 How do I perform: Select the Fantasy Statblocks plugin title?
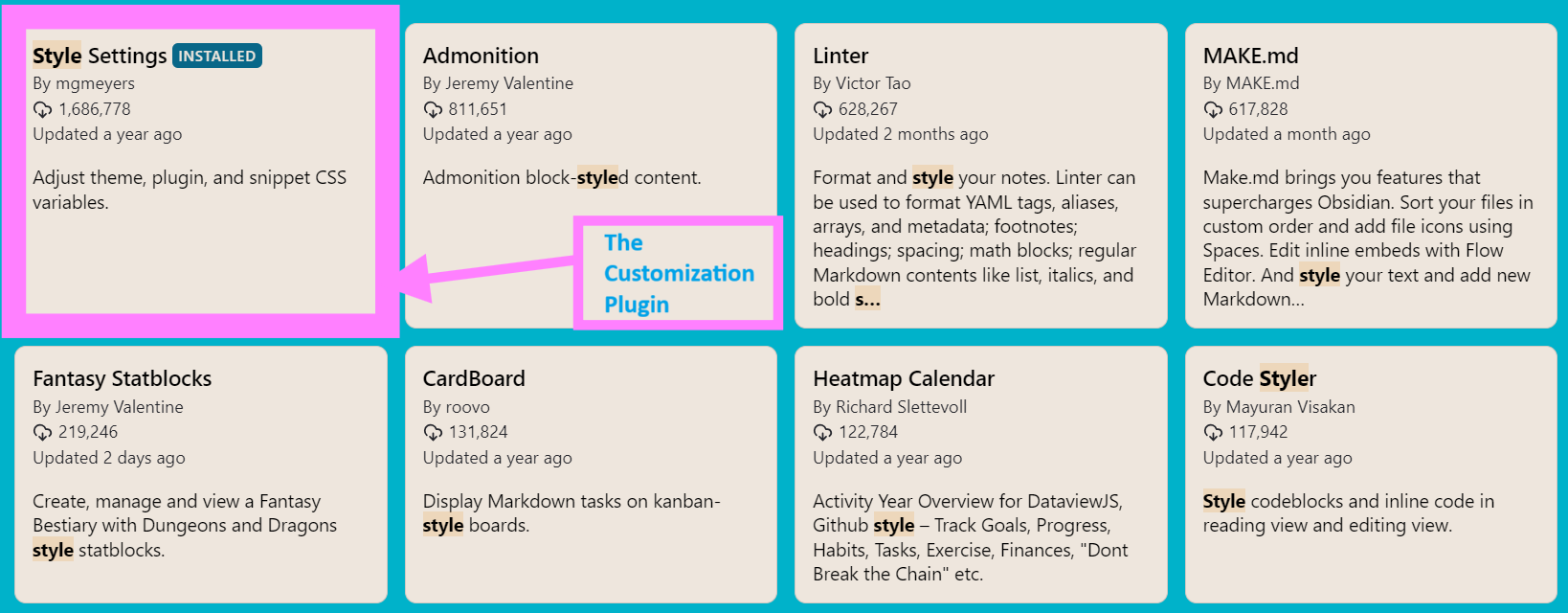click(123, 378)
